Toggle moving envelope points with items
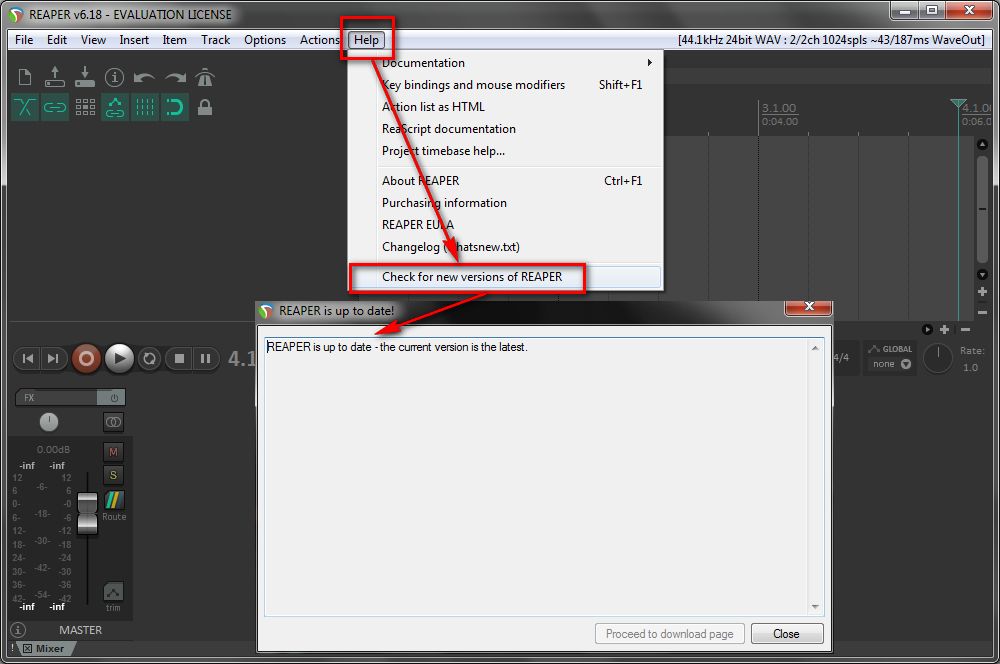This screenshot has height=664, width=1000. [x=115, y=107]
